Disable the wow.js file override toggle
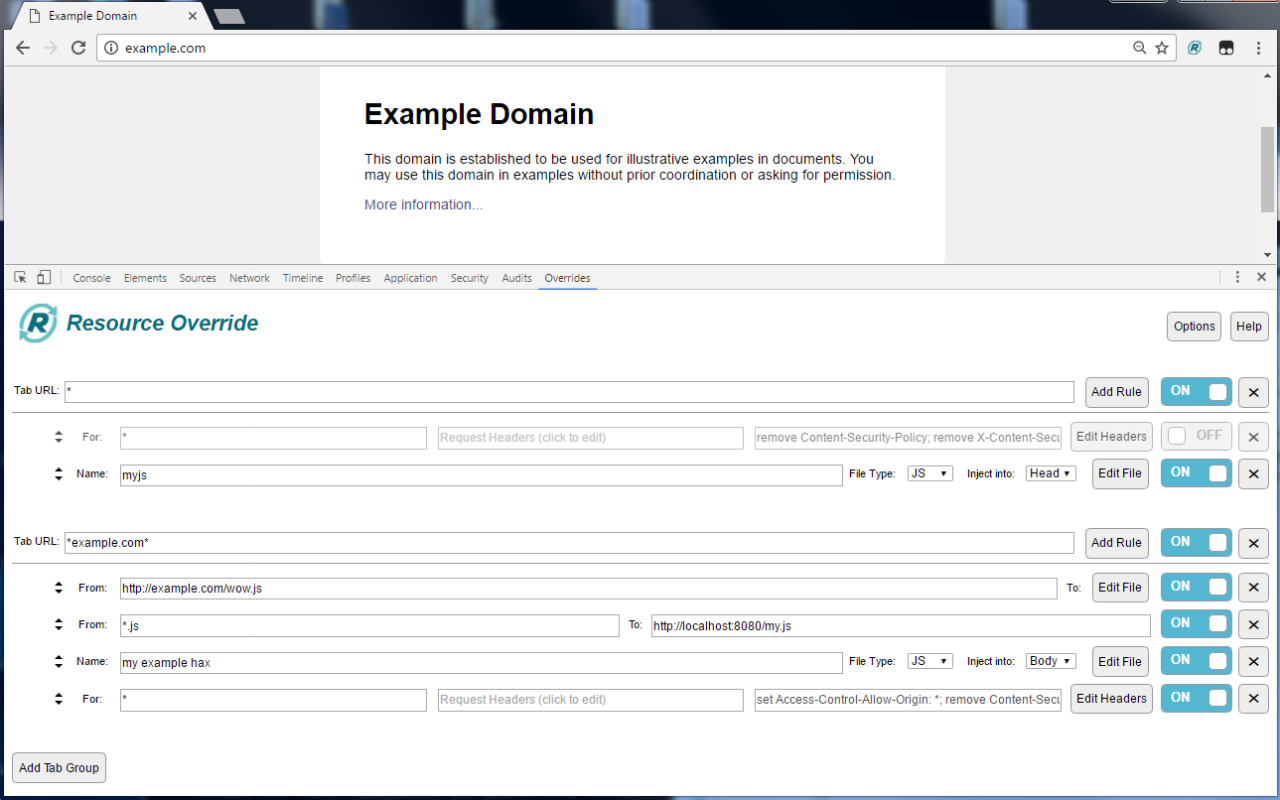Image resolution: width=1280 pixels, height=800 pixels. [1196, 587]
